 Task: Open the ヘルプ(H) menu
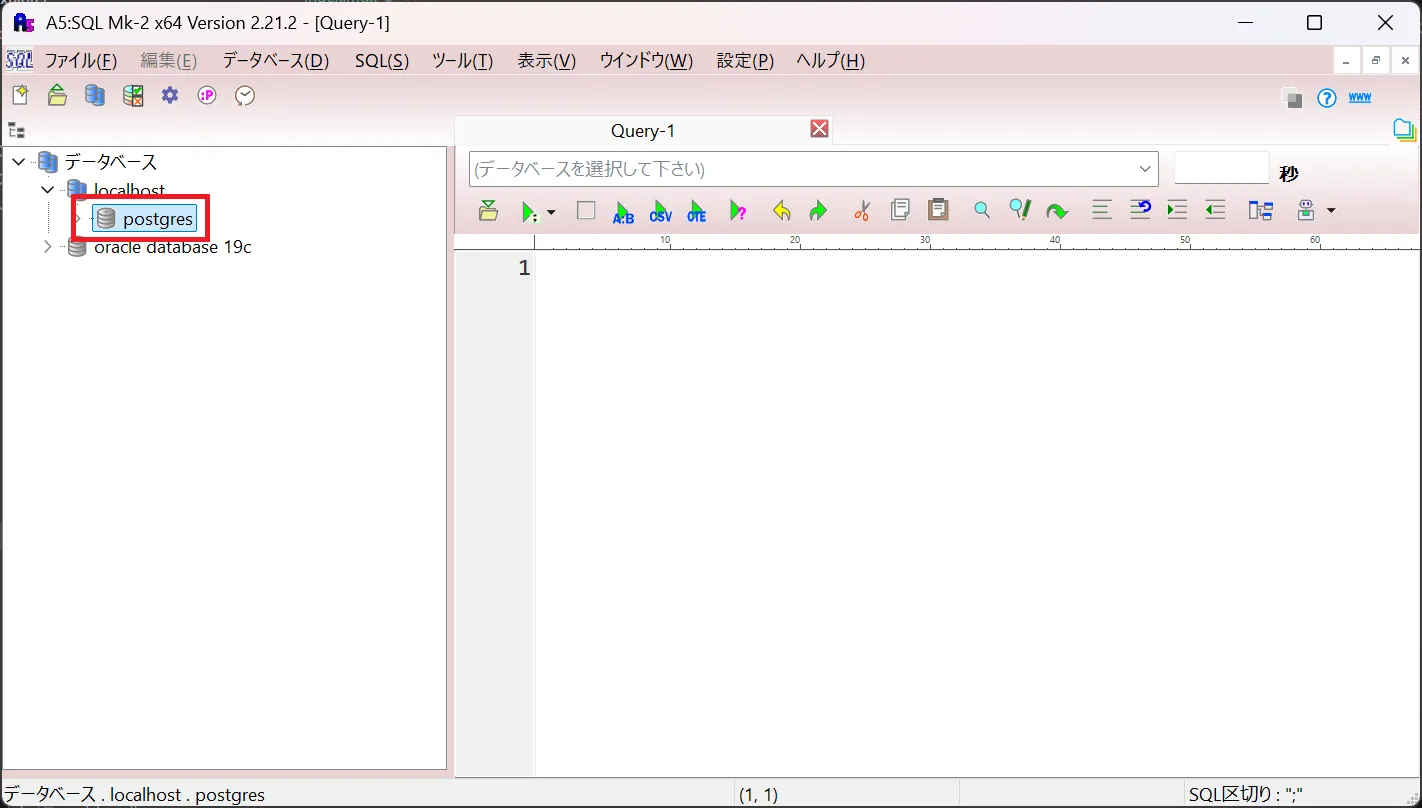[x=830, y=61]
